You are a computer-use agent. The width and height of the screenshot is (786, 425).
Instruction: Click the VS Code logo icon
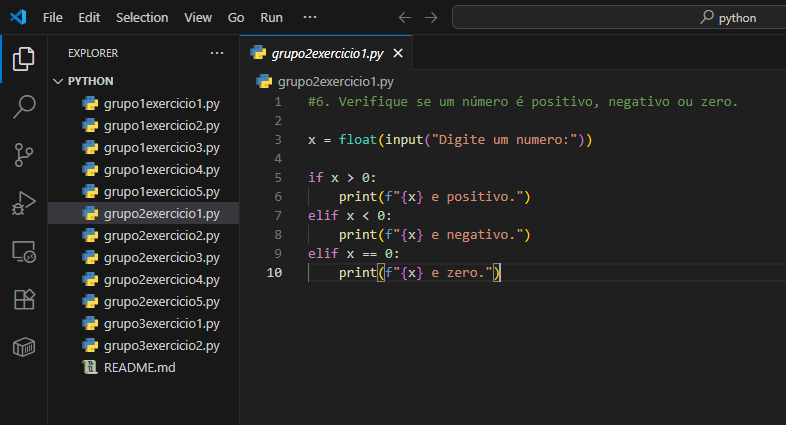(19, 17)
